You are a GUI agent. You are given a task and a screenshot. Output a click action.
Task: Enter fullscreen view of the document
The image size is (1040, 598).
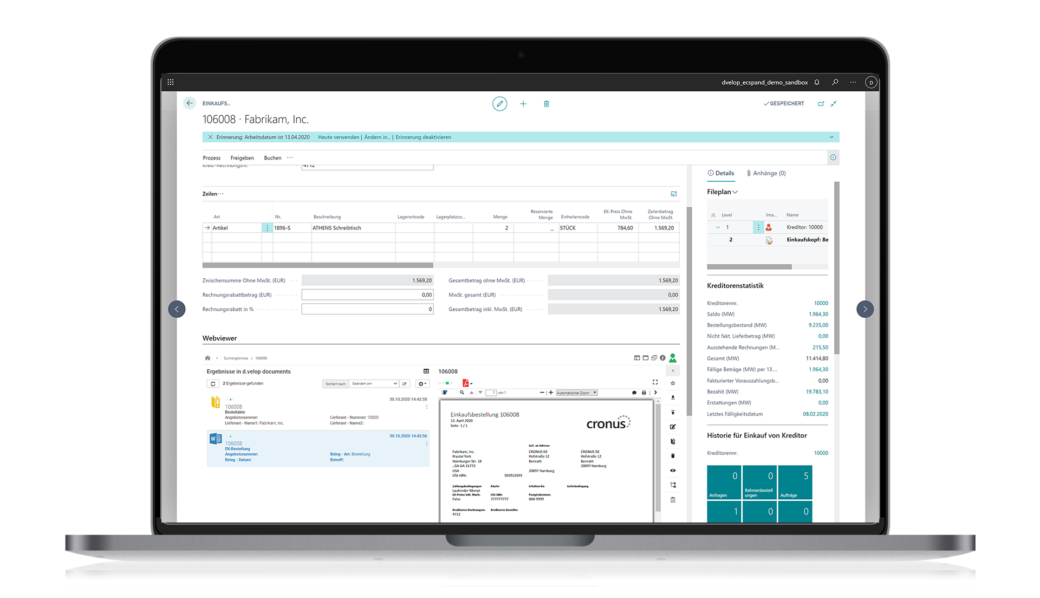[x=655, y=382]
